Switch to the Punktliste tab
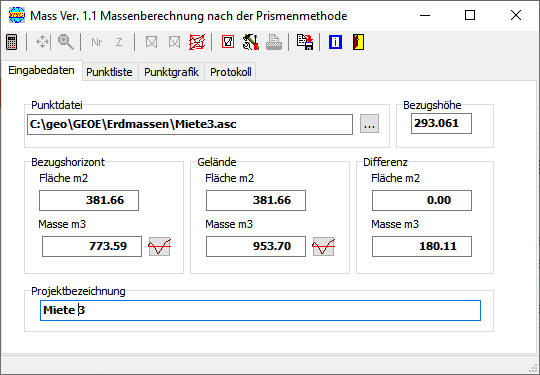The width and height of the screenshot is (540, 375). click(109, 72)
